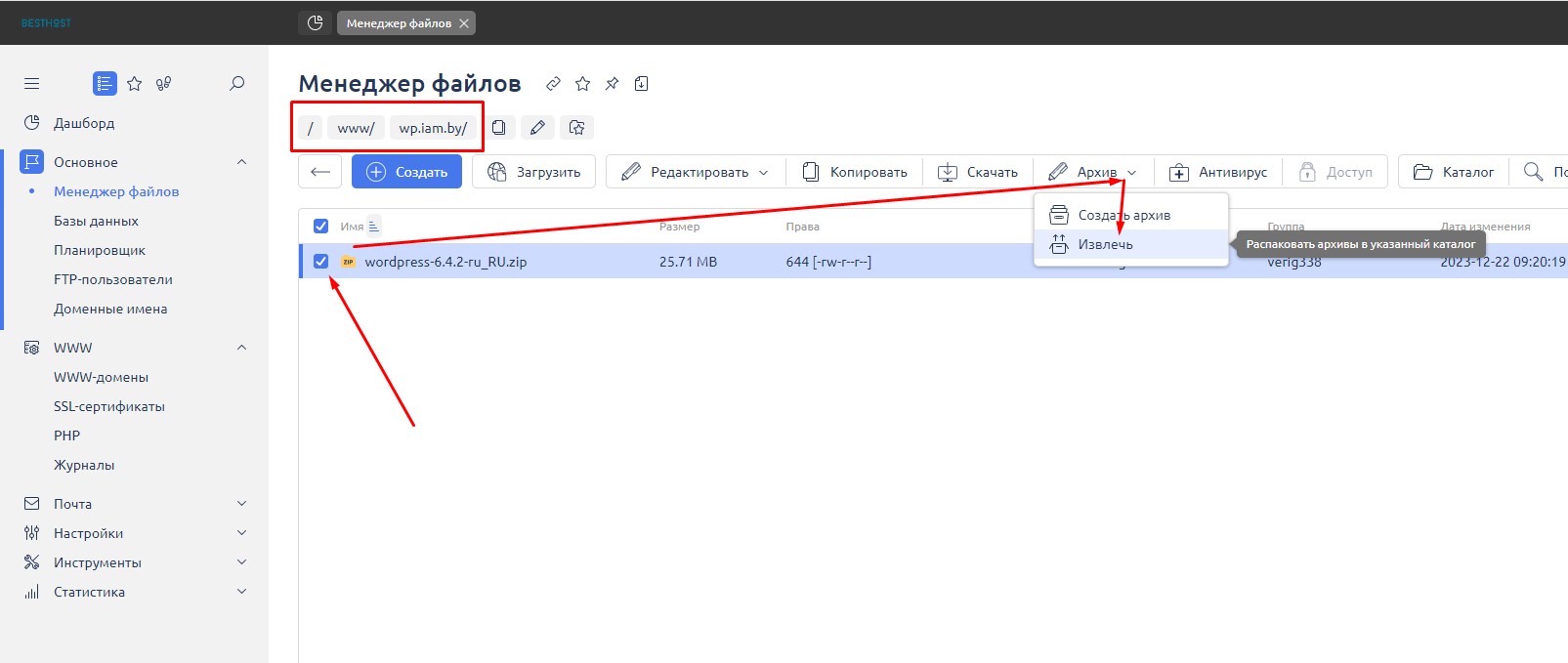The width and height of the screenshot is (1568, 663).
Task: Open sidebar search magnifier icon
Action: point(236,84)
